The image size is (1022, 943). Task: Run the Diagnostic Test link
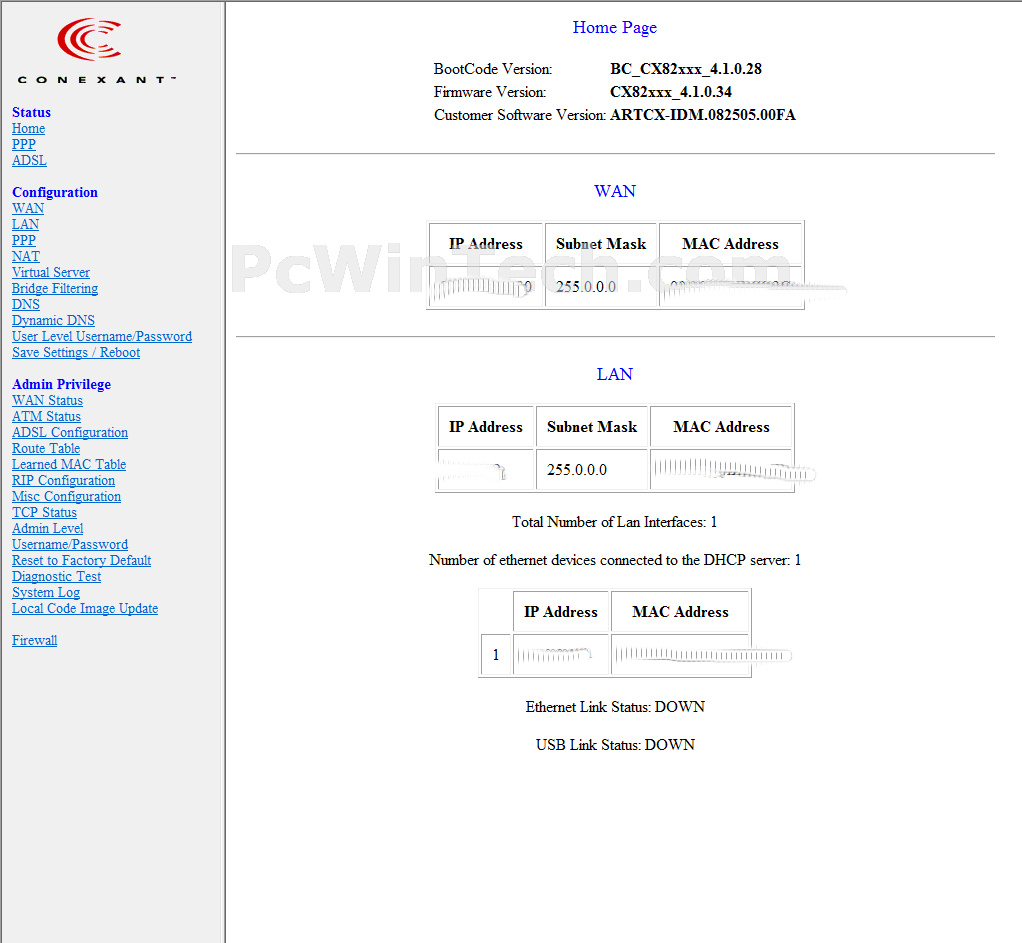pos(56,577)
